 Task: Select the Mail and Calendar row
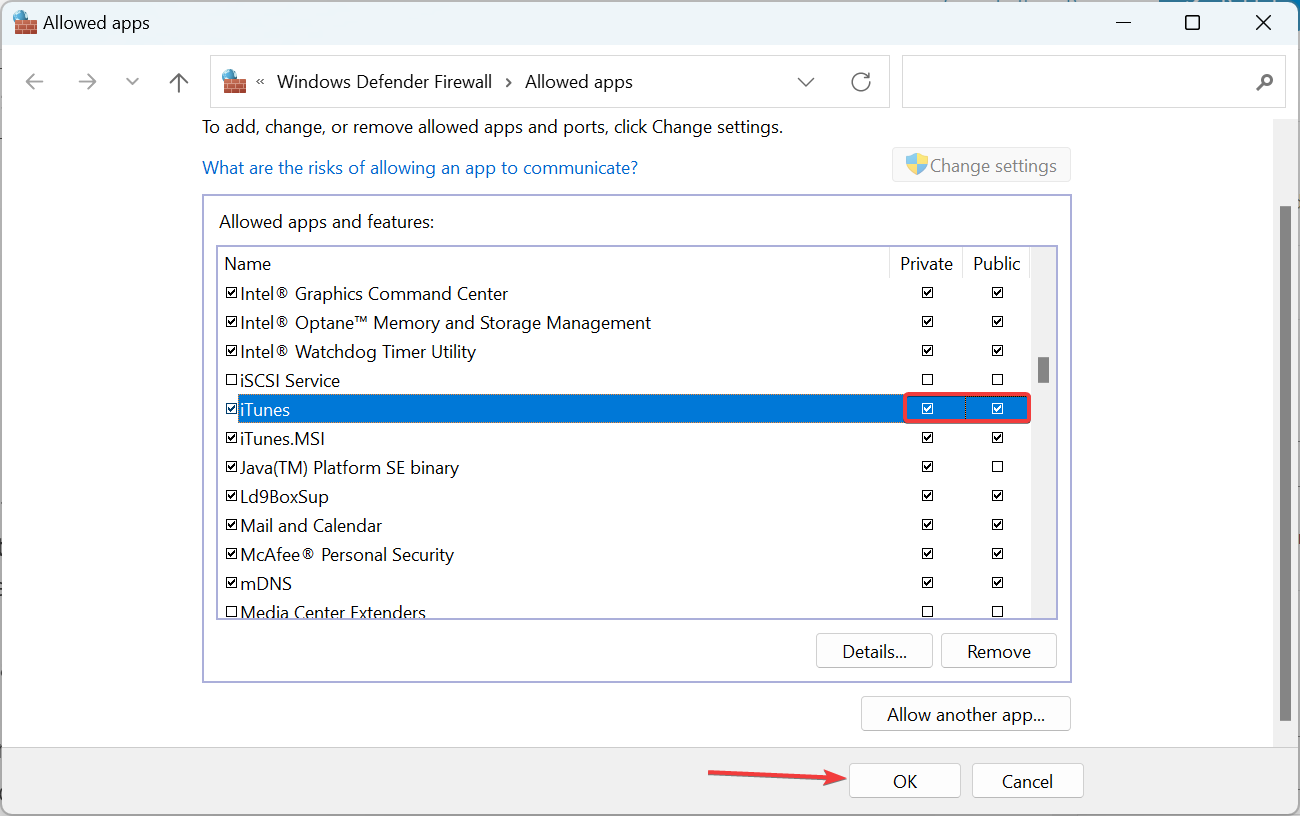(x=623, y=525)
